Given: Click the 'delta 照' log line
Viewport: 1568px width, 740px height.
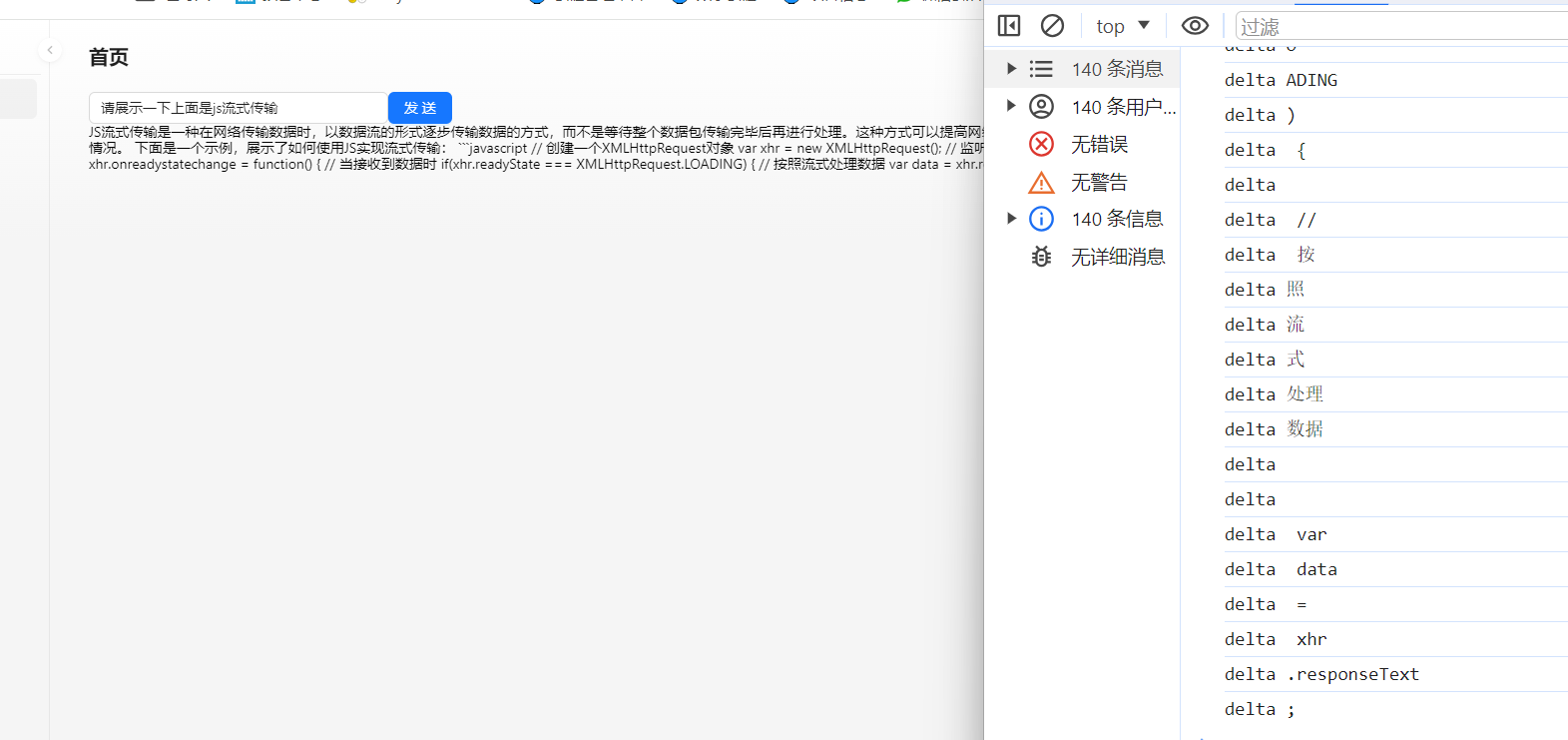Looking at the screenshot, I should point(1396,290).
